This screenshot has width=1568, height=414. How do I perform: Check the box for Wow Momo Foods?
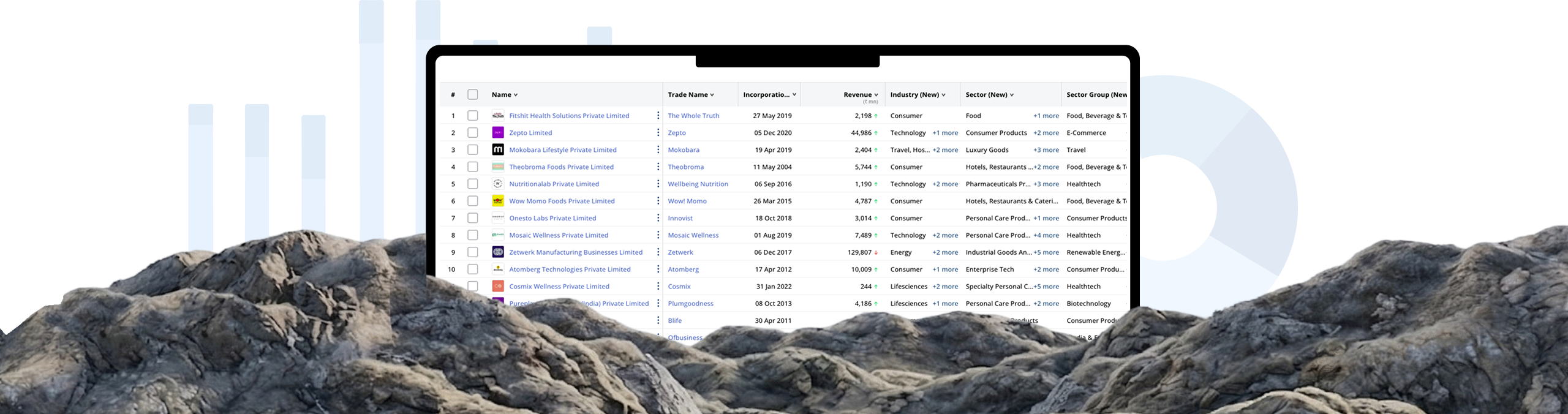pos(473,201)
